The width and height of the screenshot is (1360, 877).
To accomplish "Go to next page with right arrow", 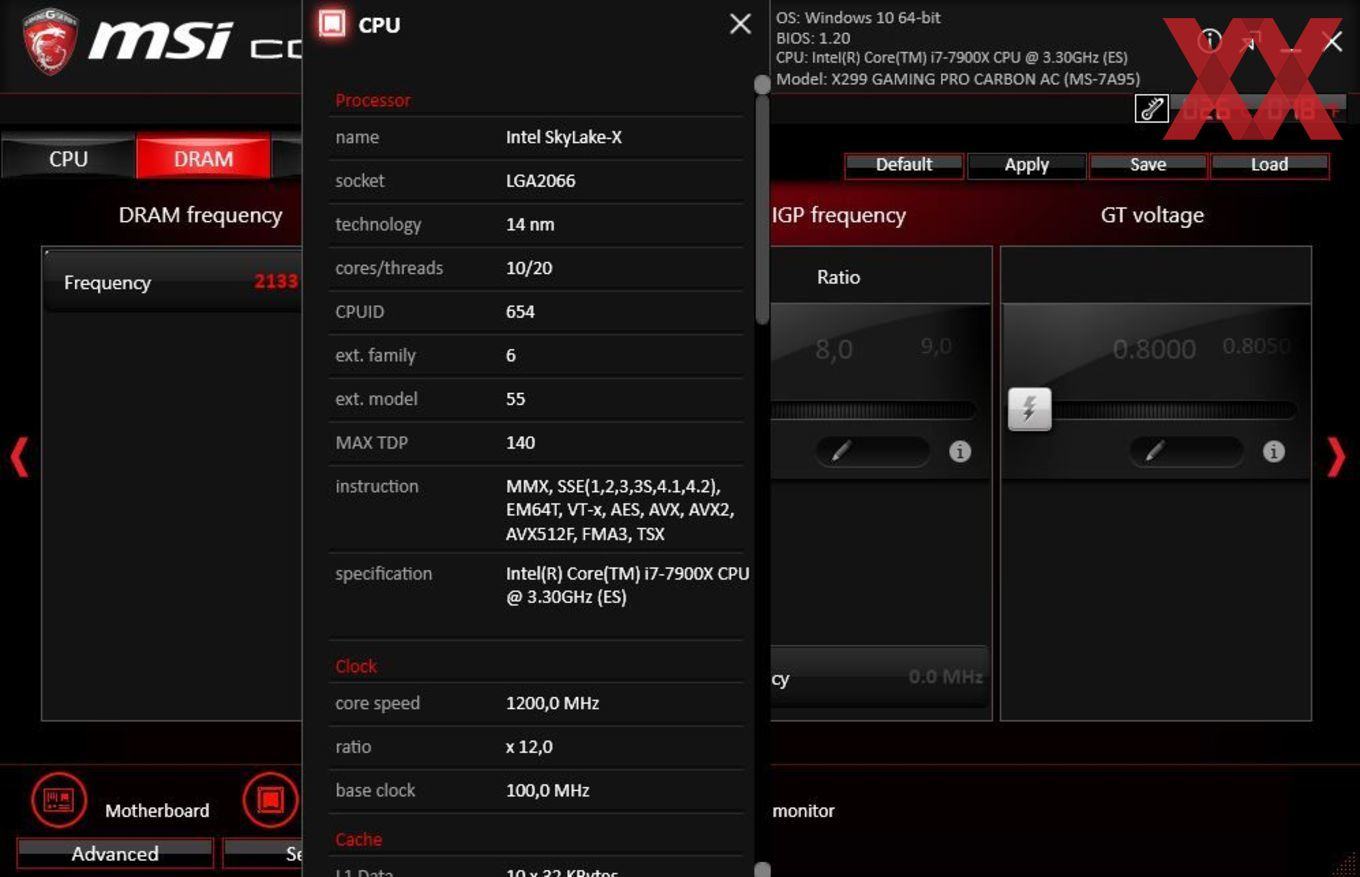I will click(x=1336, y=457).
